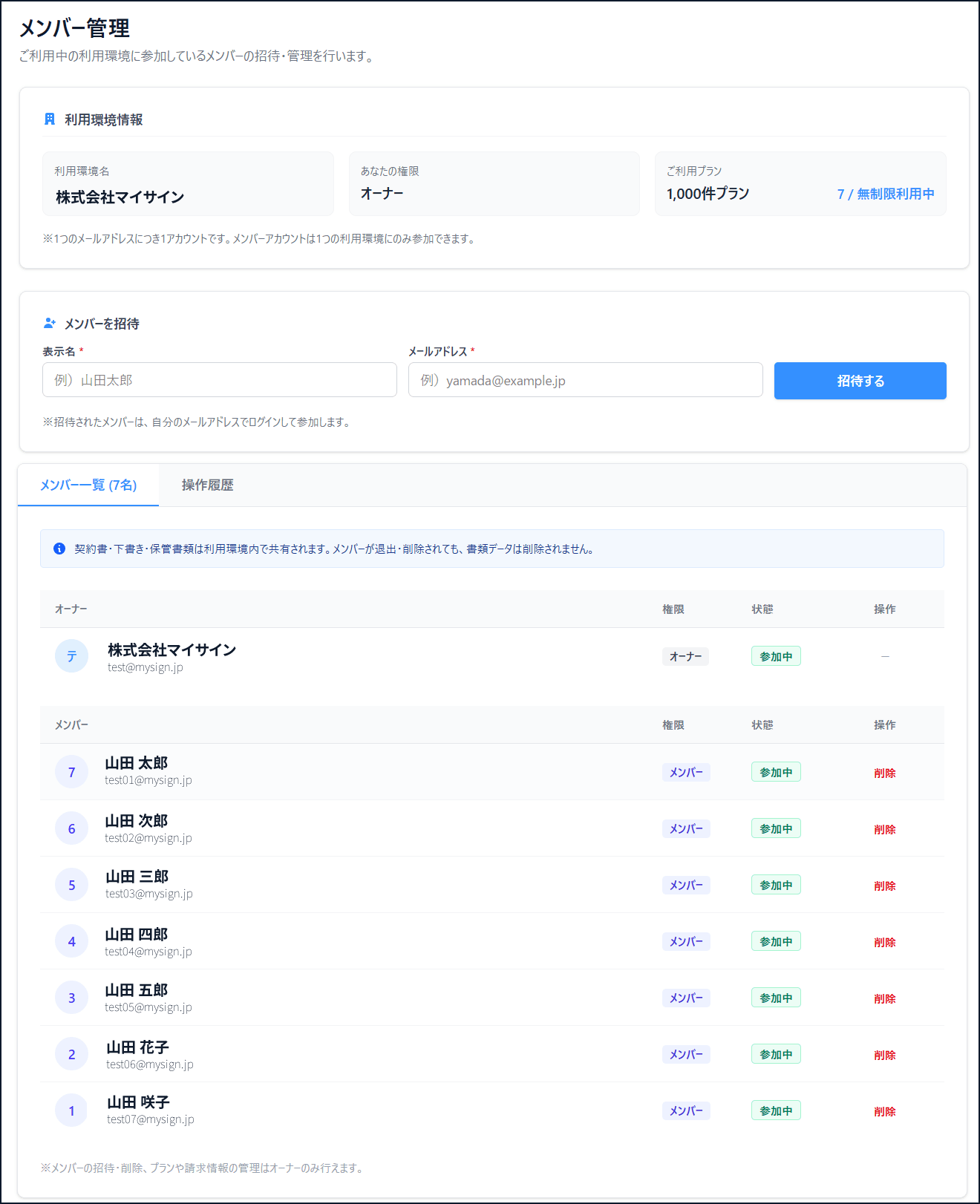Delete member 山田 花子 via 削除
This screenshot has height=1204, width=980.
[x=885, y=1055]
